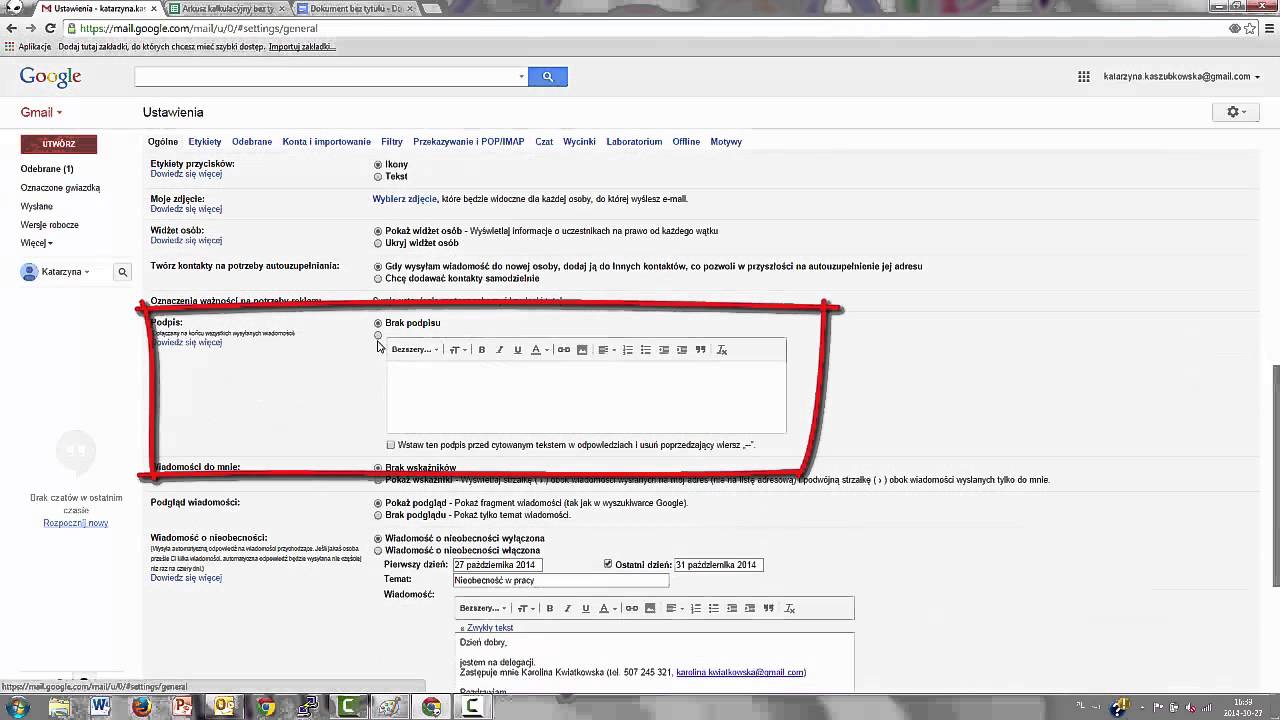Toggle bold in the vacation message toolbar
The height and width of the screenshot is (720, 1280).
(550, 608)
